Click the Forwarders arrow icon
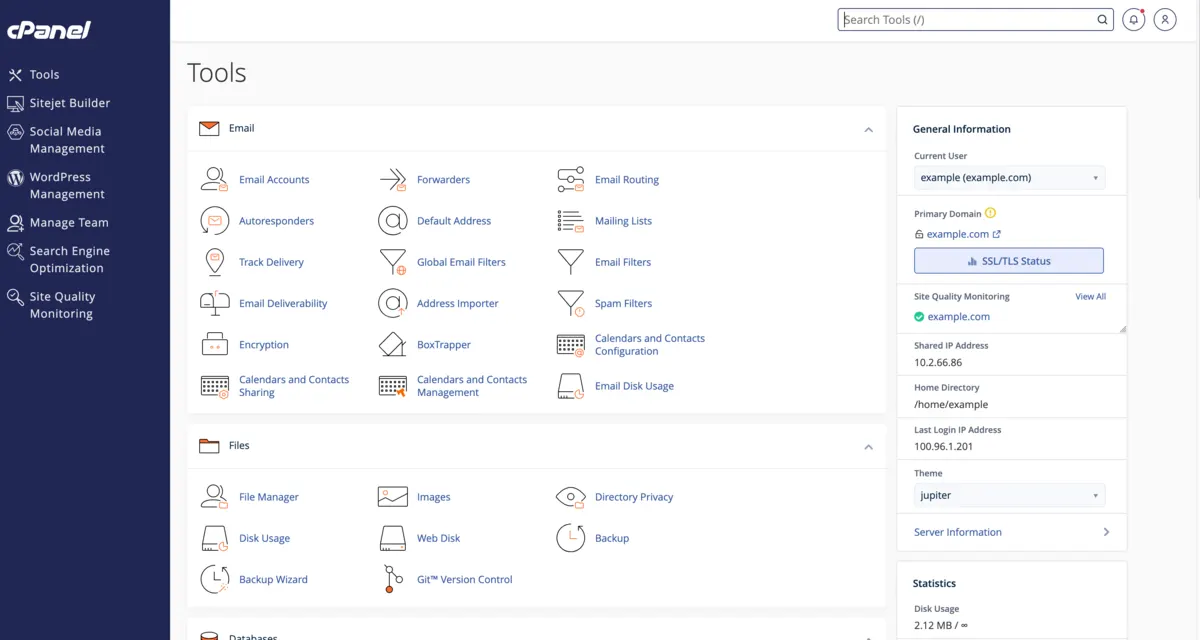The height and width of the screenshot is (640, 1200). [x=393, y=180]
